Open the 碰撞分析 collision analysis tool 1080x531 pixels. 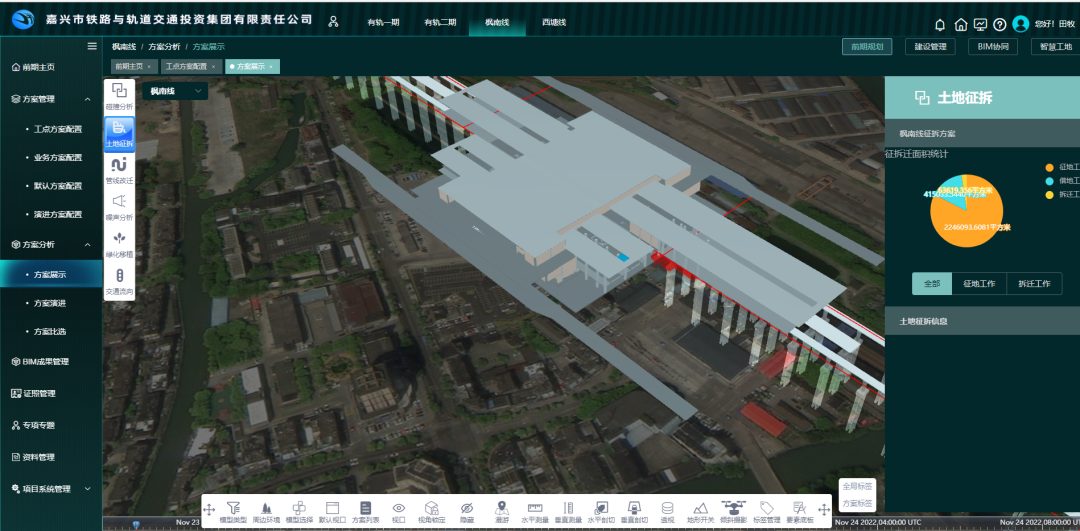click(x=119, y=93)
